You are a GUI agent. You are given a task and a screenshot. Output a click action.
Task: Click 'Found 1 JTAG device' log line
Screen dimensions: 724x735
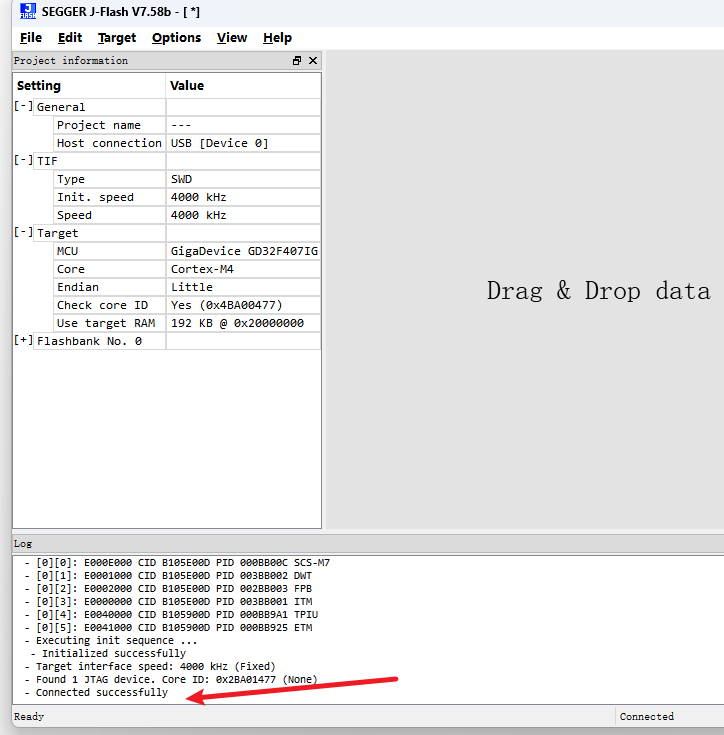pyautogui.click(x=171, y=680)
